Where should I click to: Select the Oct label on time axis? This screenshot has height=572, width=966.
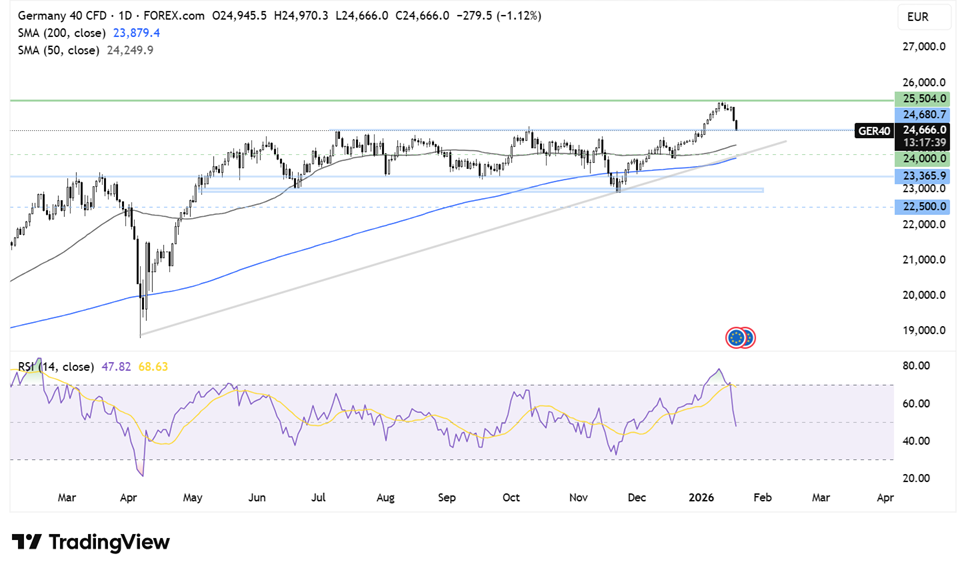pos(511,496)
